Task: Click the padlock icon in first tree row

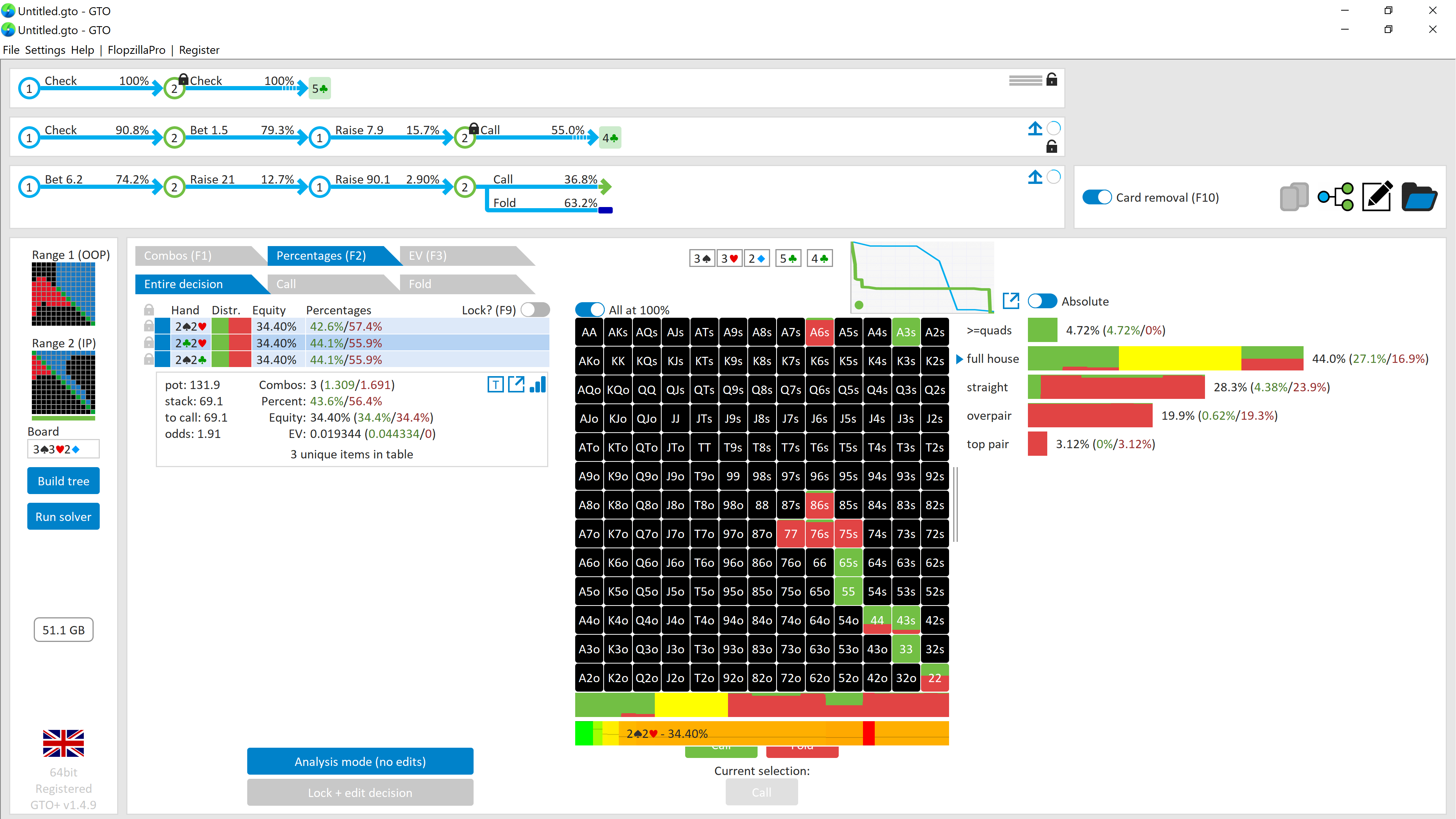Action: [x=1051, y=80]
